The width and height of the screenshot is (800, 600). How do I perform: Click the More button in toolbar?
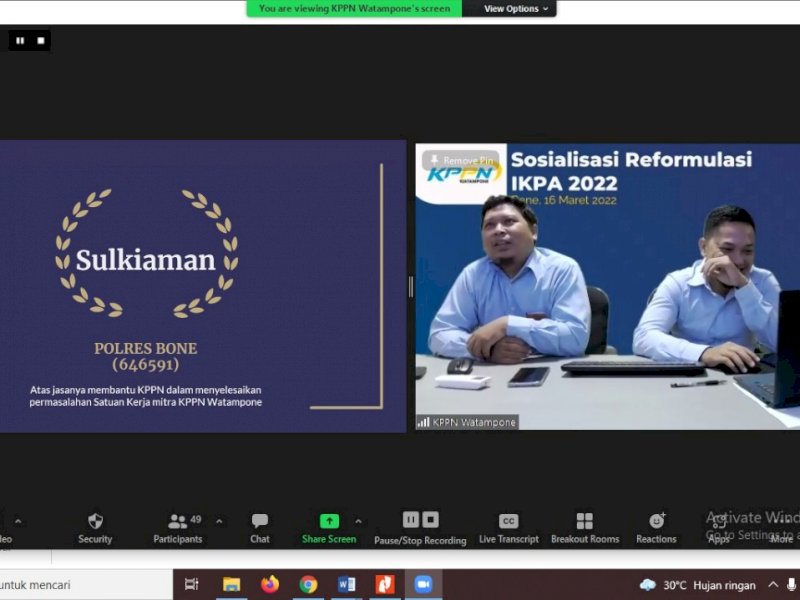781,528
